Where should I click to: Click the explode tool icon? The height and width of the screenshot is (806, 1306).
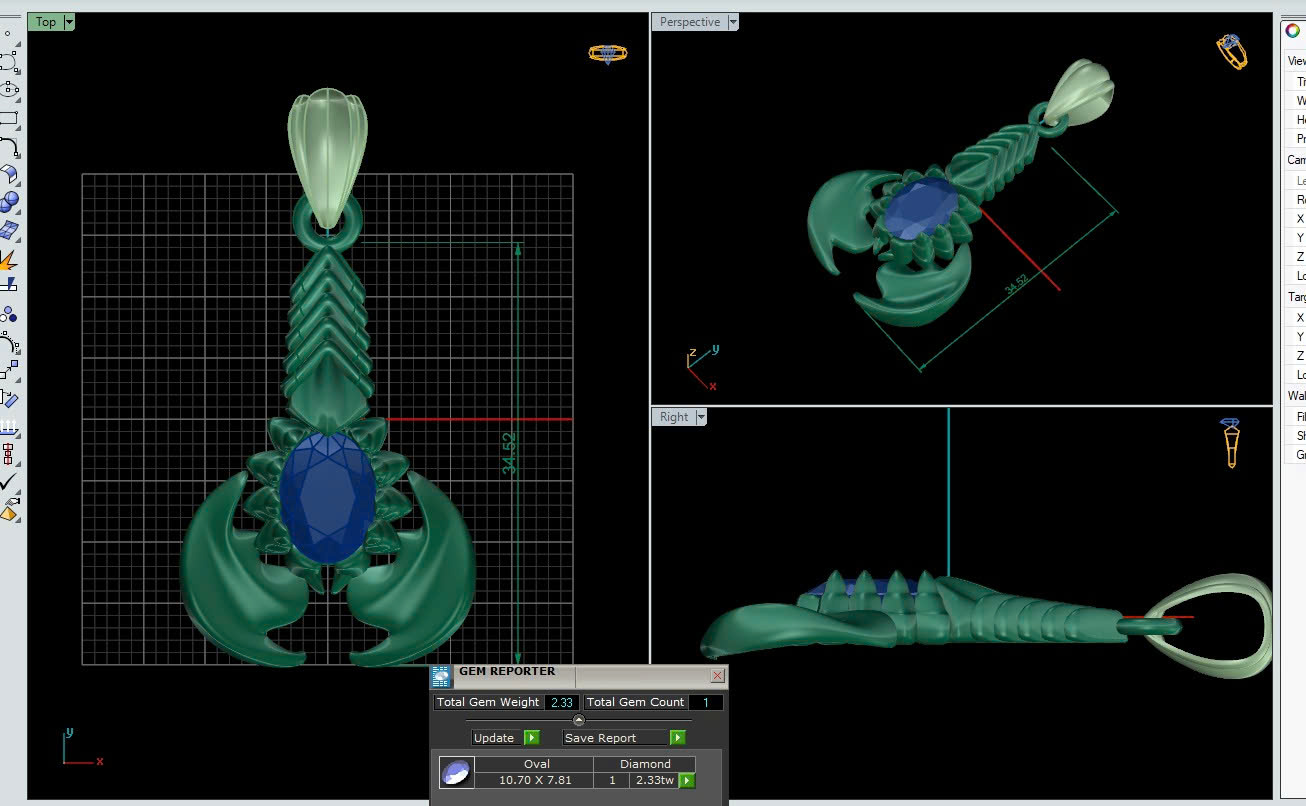click(8, 261)
